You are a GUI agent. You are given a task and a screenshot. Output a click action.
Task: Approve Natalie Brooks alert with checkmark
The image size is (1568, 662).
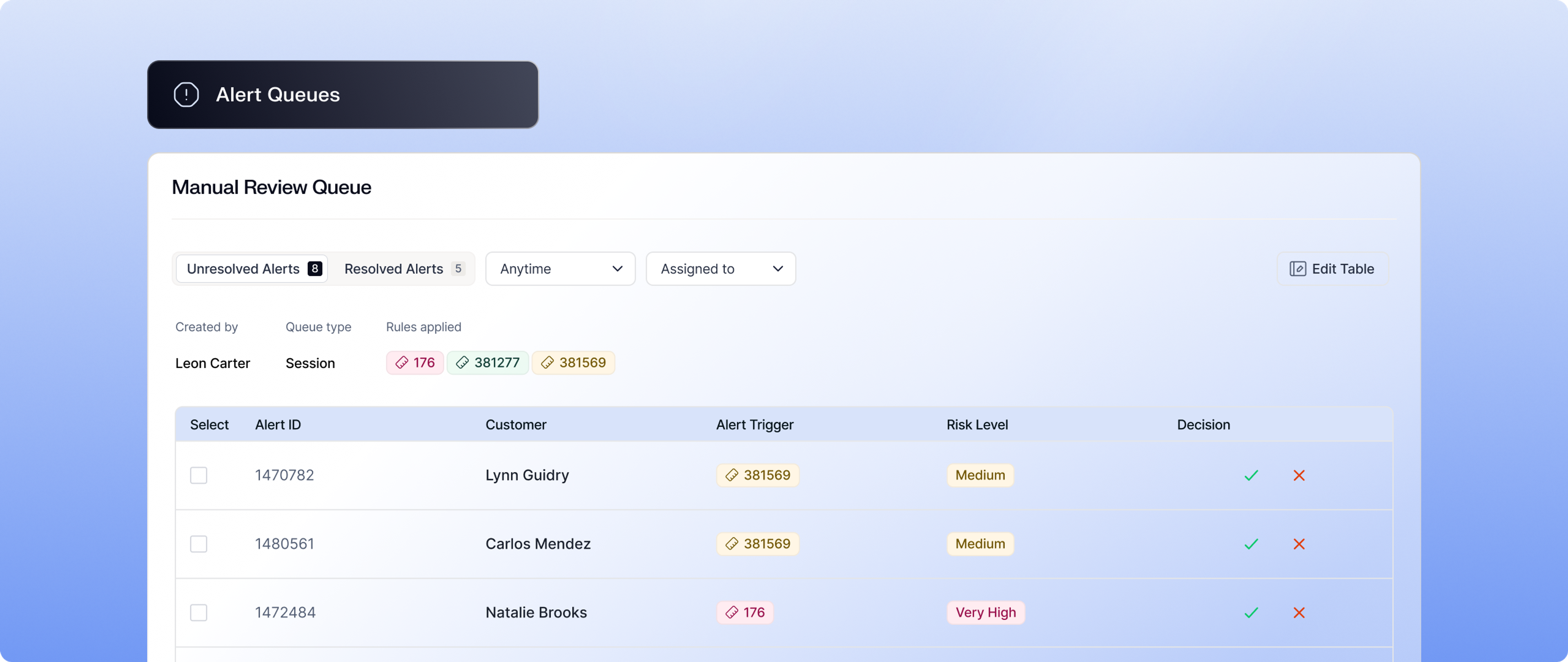tap(1251, 613)
